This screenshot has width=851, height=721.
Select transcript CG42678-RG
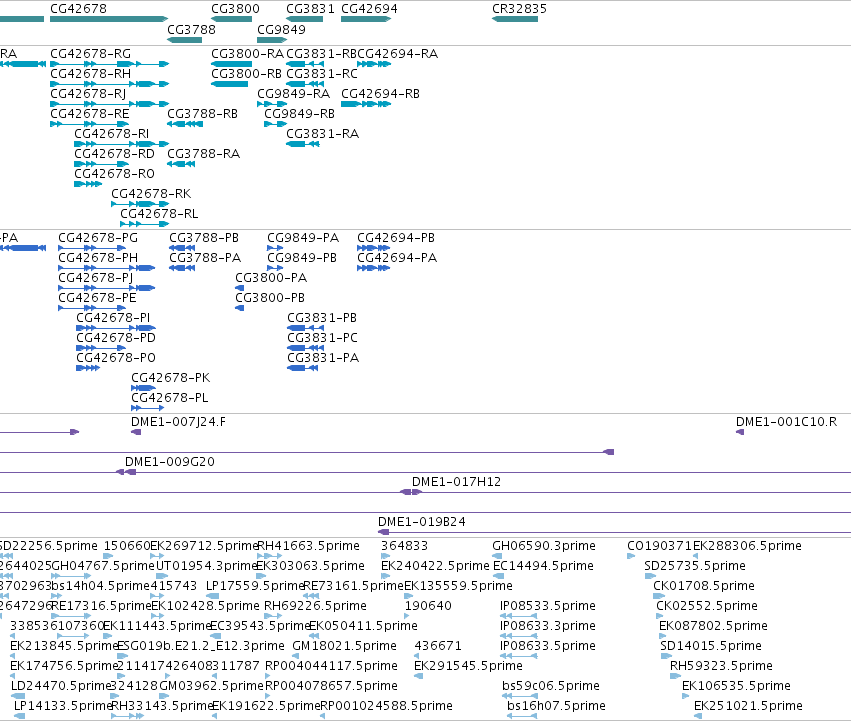tap(110, 64)
